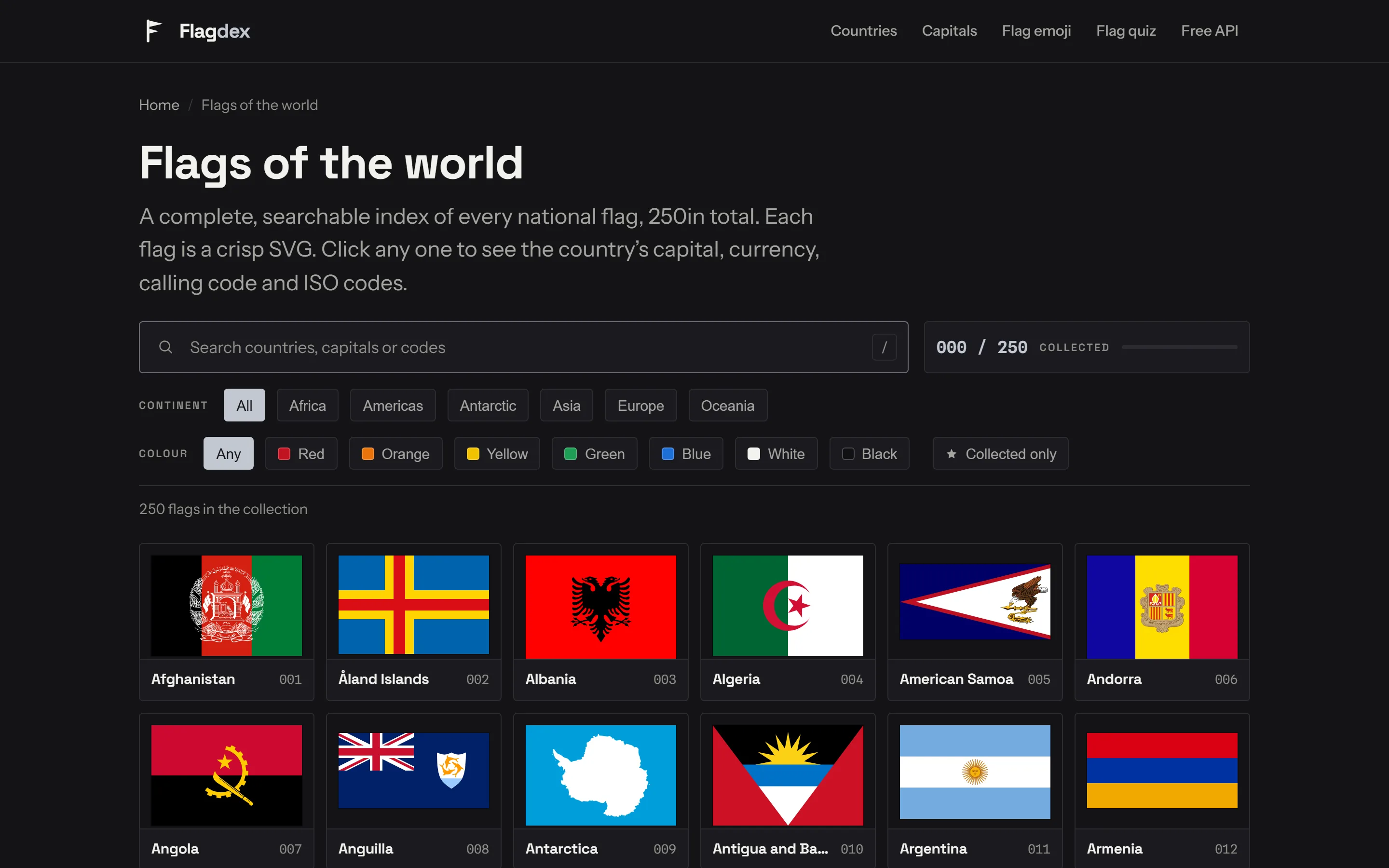The image size is (1389, 868).
Task: Open the American Samoa flag image
Action: pos(975,602)
